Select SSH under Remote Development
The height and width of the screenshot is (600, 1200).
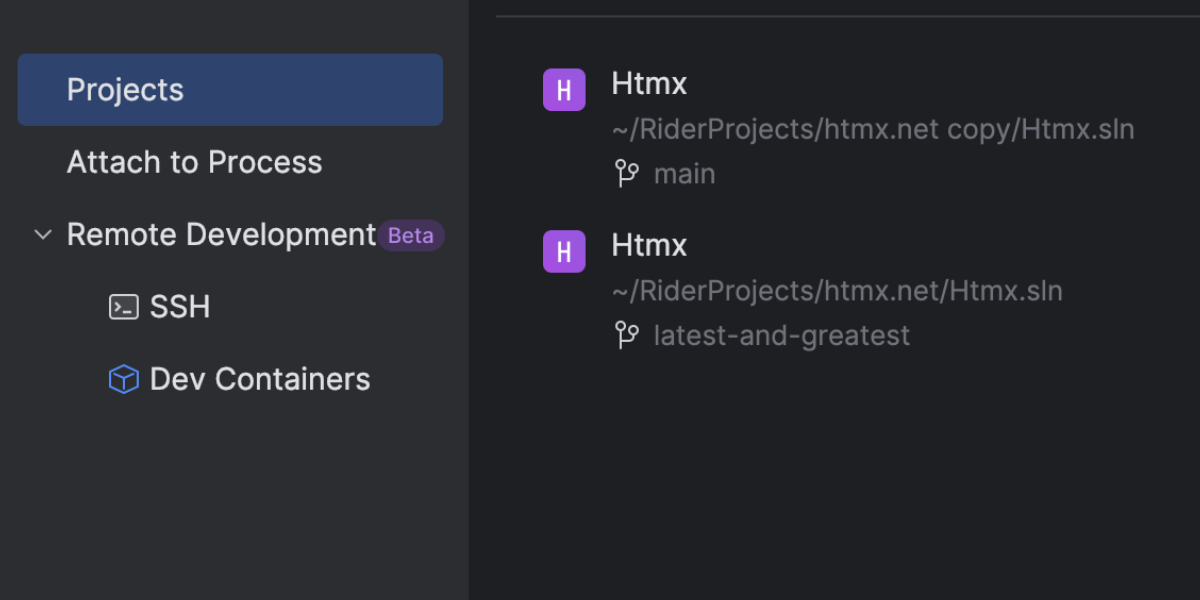point(180,307)
